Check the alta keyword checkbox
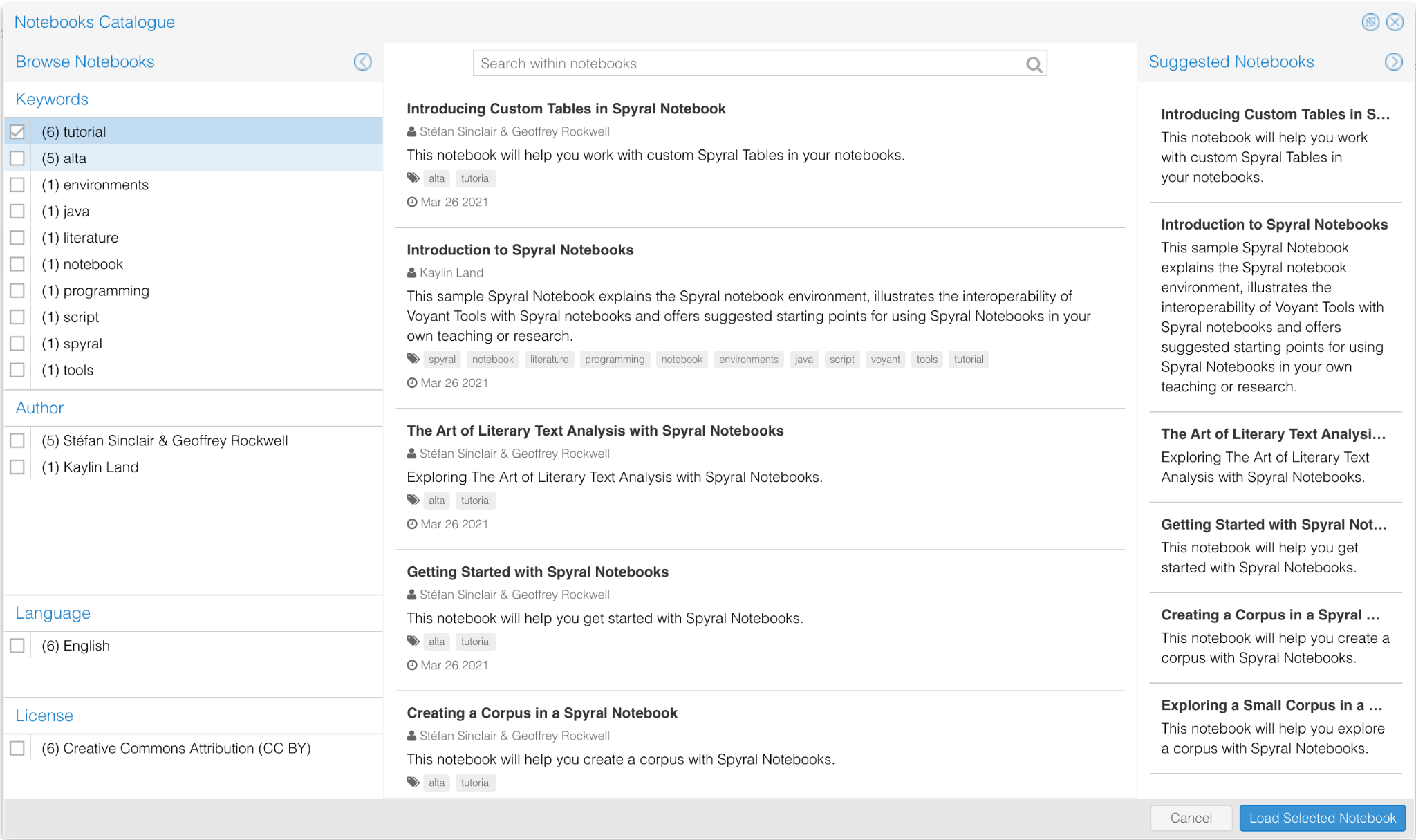Image resolution: width=1416 pixels, height=840 pixels. tap(17, 158)
